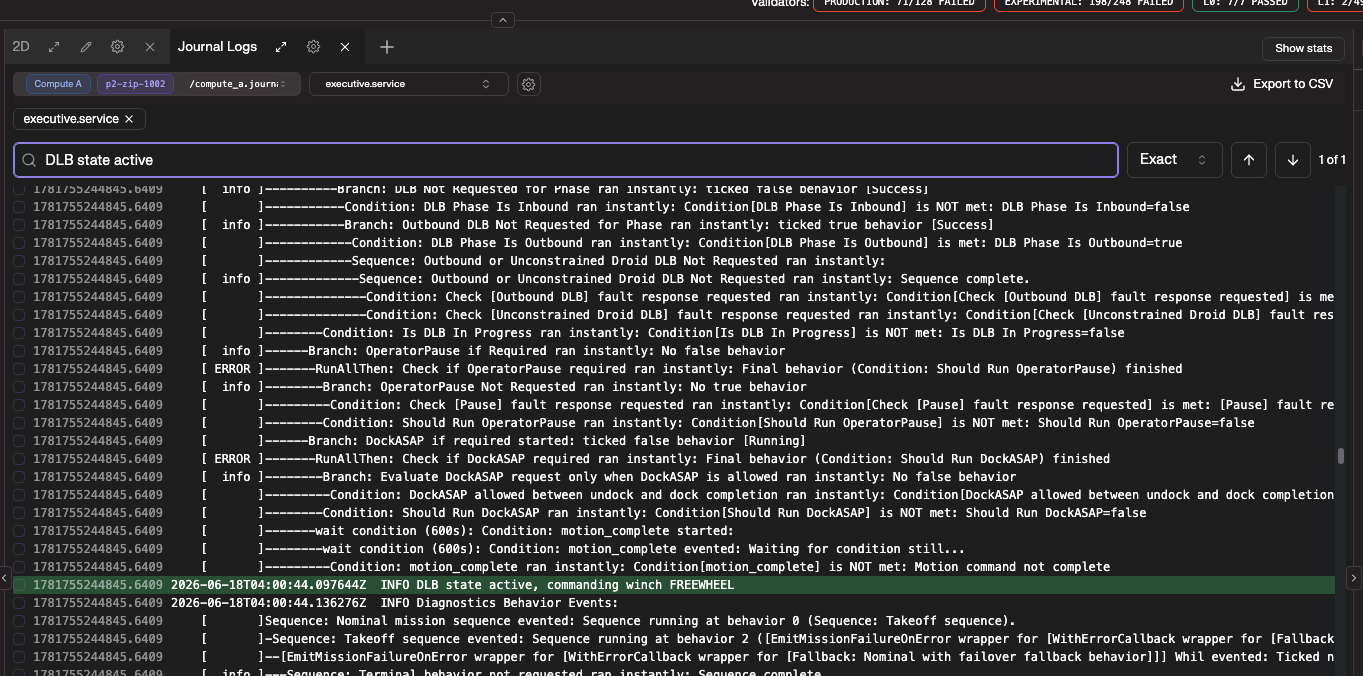
Task: Click the 'RunAllThen: Check if DockASAP required' ERROR line
Action: pos(674,459)
